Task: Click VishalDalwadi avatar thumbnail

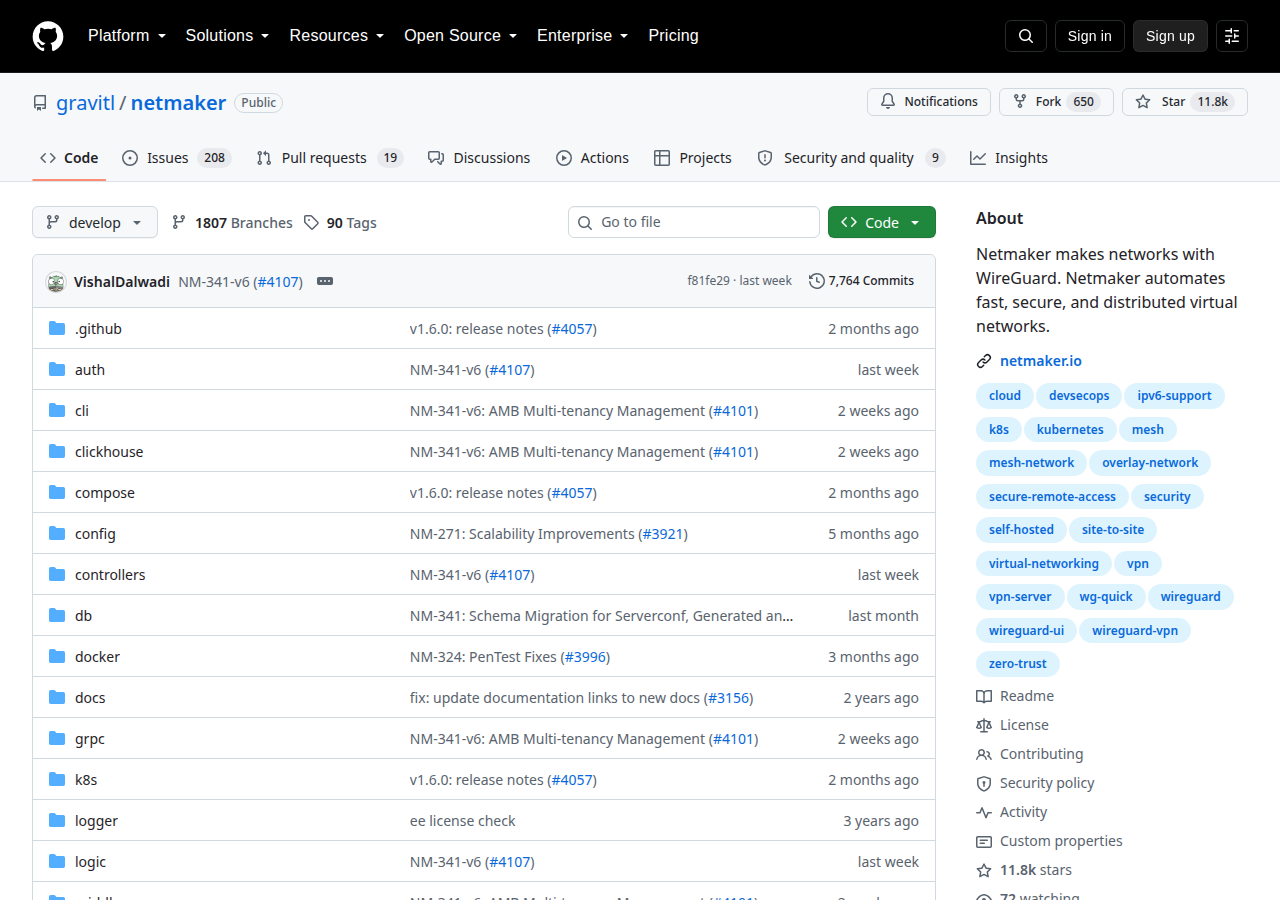Action: pyautogui.click(x=56, y=282)
